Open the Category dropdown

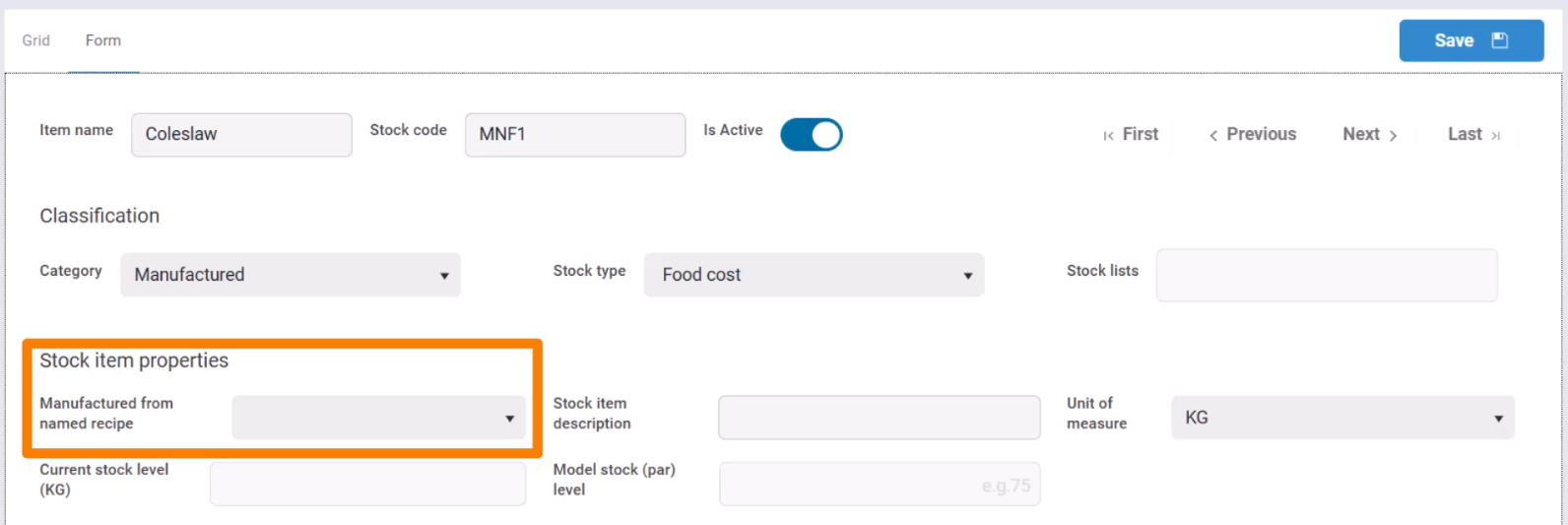[291, 275]
